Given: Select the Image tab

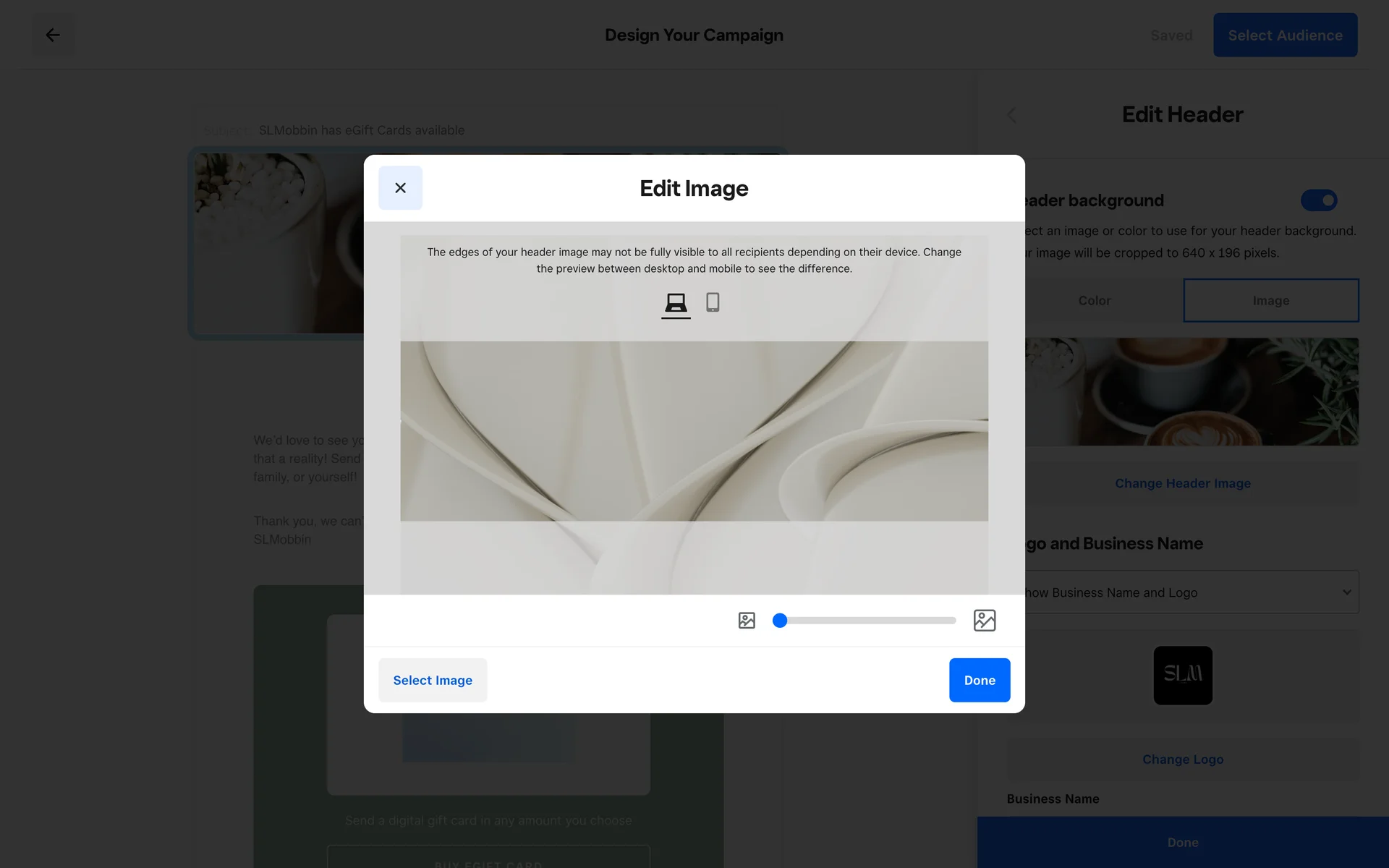Looking at the screenshot, I should pos(1270,301).
